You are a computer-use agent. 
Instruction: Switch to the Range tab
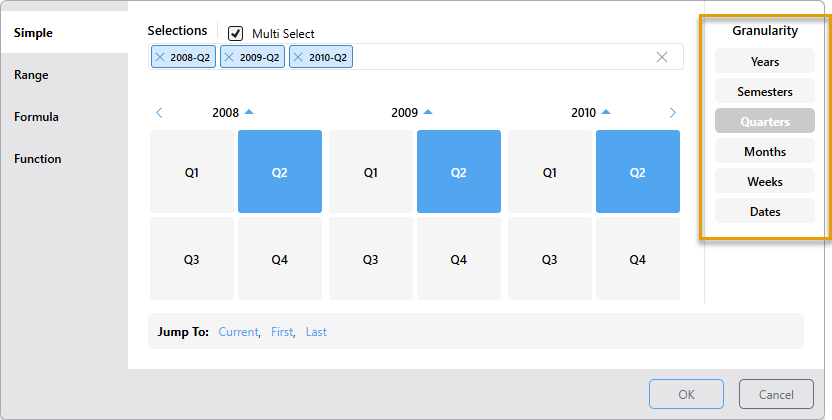point(31,75)
